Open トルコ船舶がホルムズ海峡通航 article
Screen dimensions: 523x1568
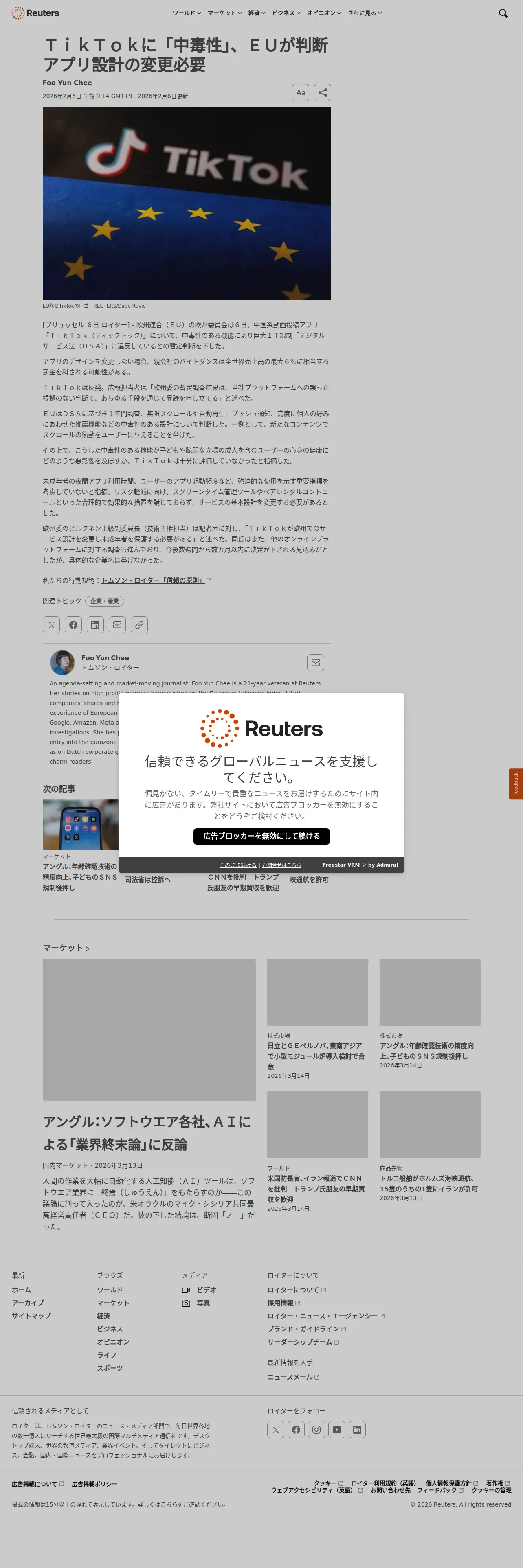pyautogui.click(x=429, y=1183)
